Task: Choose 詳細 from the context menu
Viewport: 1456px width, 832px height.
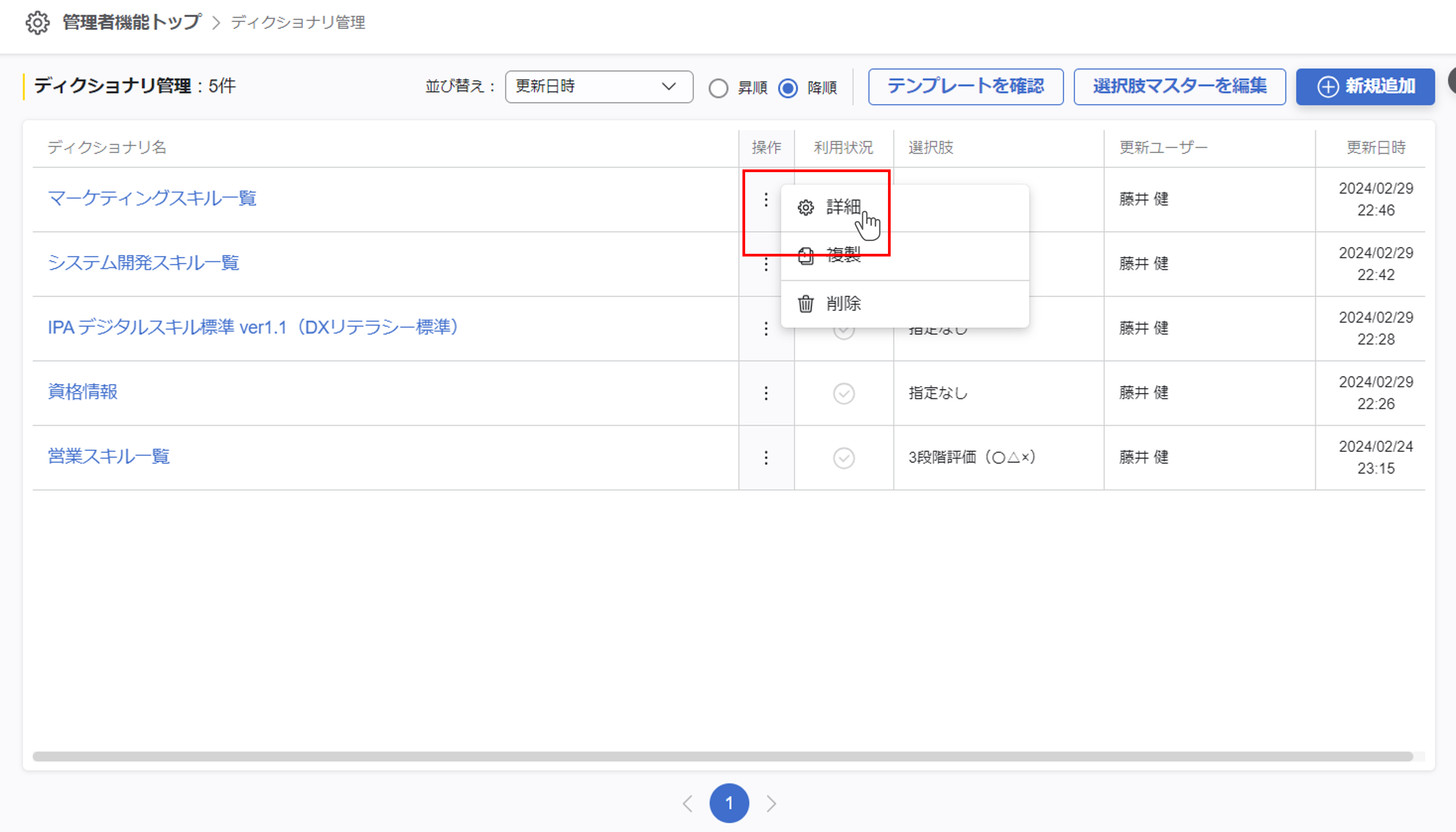Action: tap(843, 207)
